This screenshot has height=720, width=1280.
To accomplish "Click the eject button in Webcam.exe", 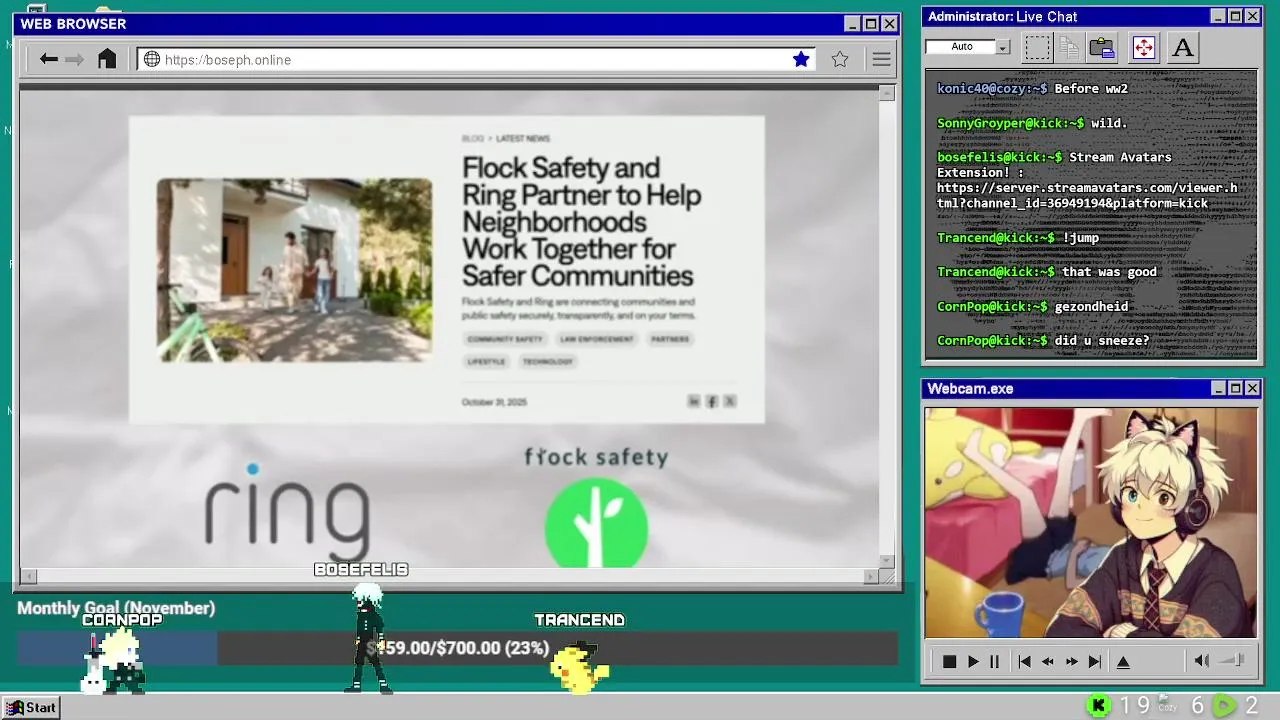I will (x=1123, y=661).
